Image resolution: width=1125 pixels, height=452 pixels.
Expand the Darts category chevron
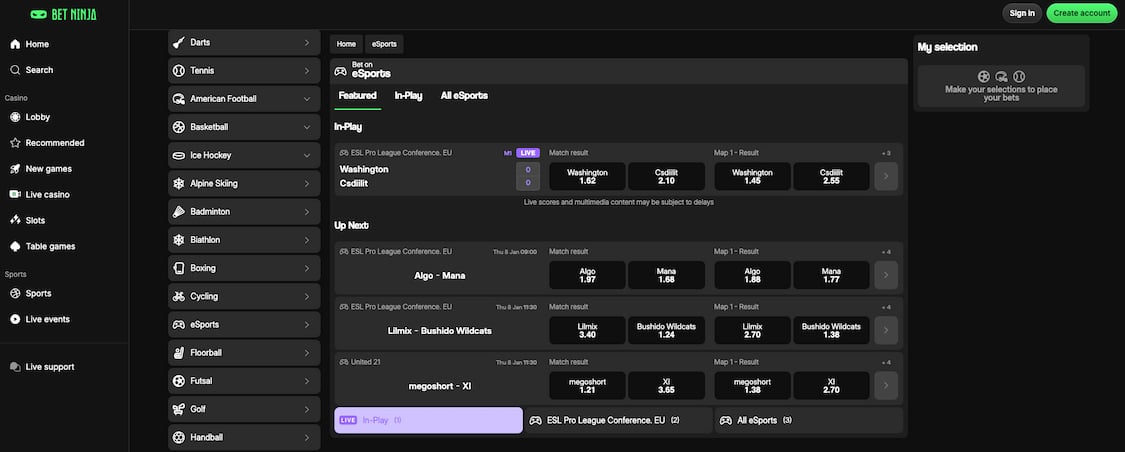point(306,42)
